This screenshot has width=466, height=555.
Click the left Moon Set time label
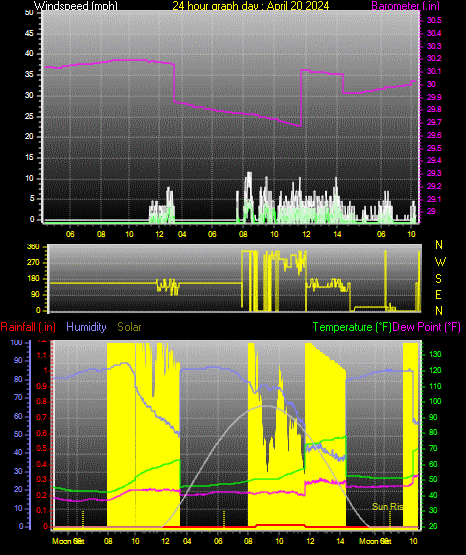pos(68,541)
